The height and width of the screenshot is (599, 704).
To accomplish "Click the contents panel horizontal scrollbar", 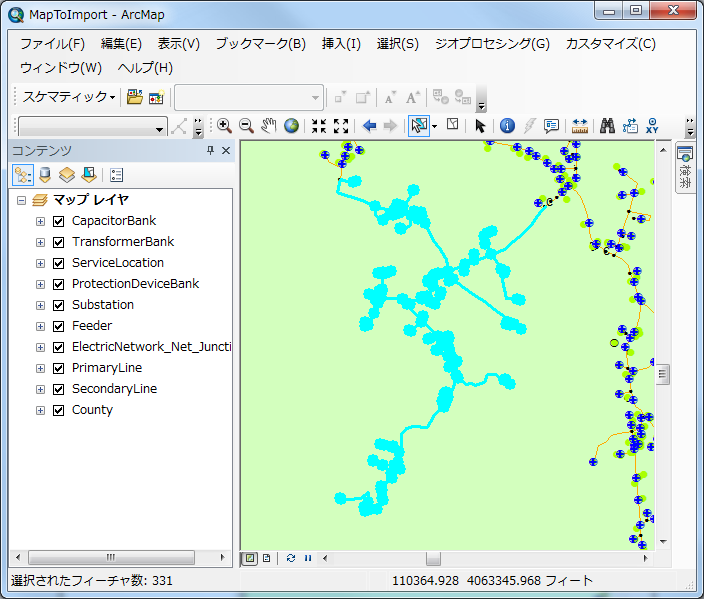I will (111, 558).
